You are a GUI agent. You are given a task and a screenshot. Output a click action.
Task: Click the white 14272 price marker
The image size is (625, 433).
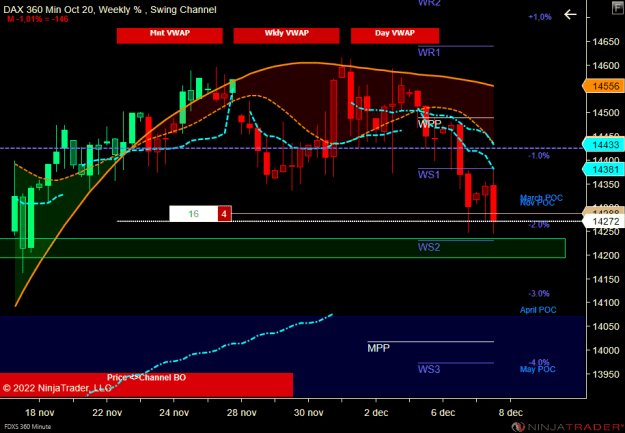[x=603, y=221]
